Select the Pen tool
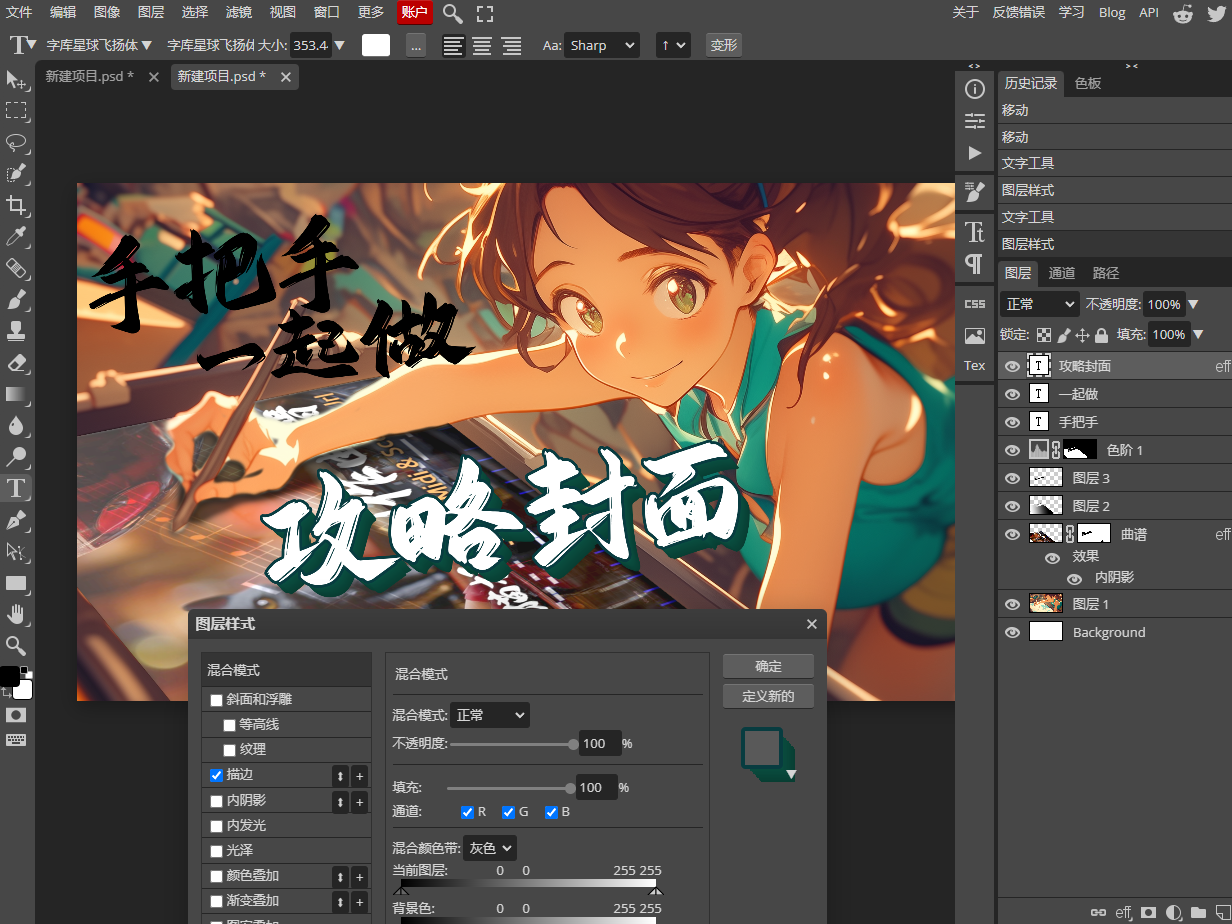1232x924 pixels. click(16, 520)
